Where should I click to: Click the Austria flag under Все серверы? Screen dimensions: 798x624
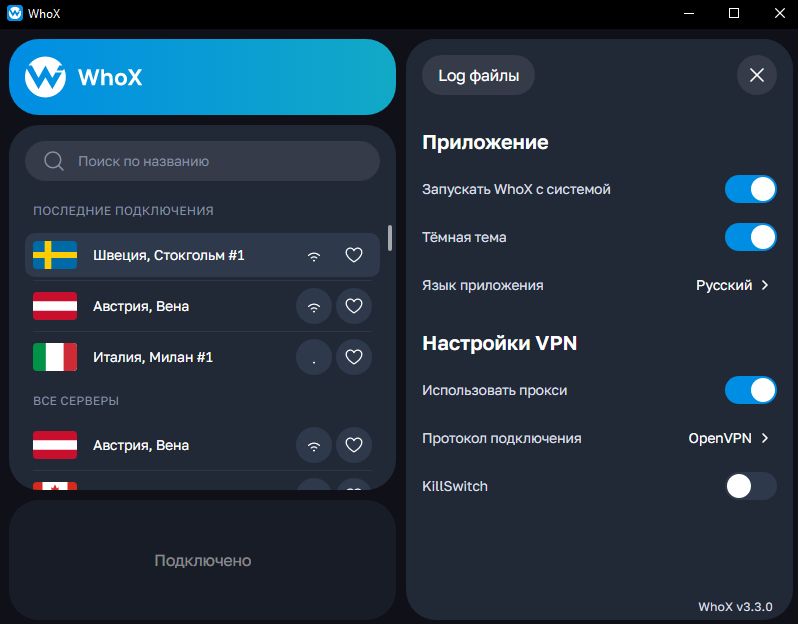55,445
